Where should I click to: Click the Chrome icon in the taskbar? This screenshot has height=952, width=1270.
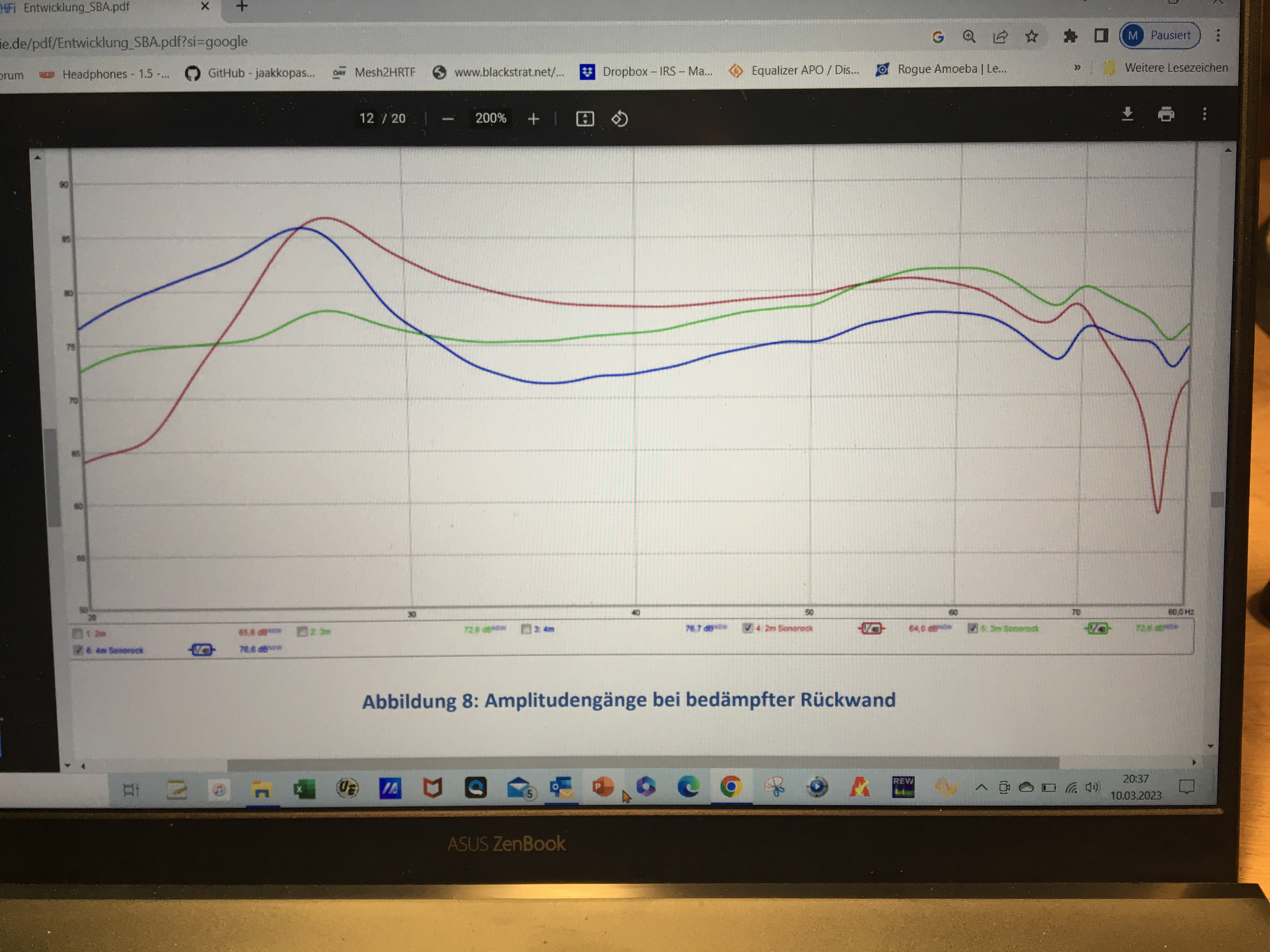pyautogui.click(x=731, y=786)
